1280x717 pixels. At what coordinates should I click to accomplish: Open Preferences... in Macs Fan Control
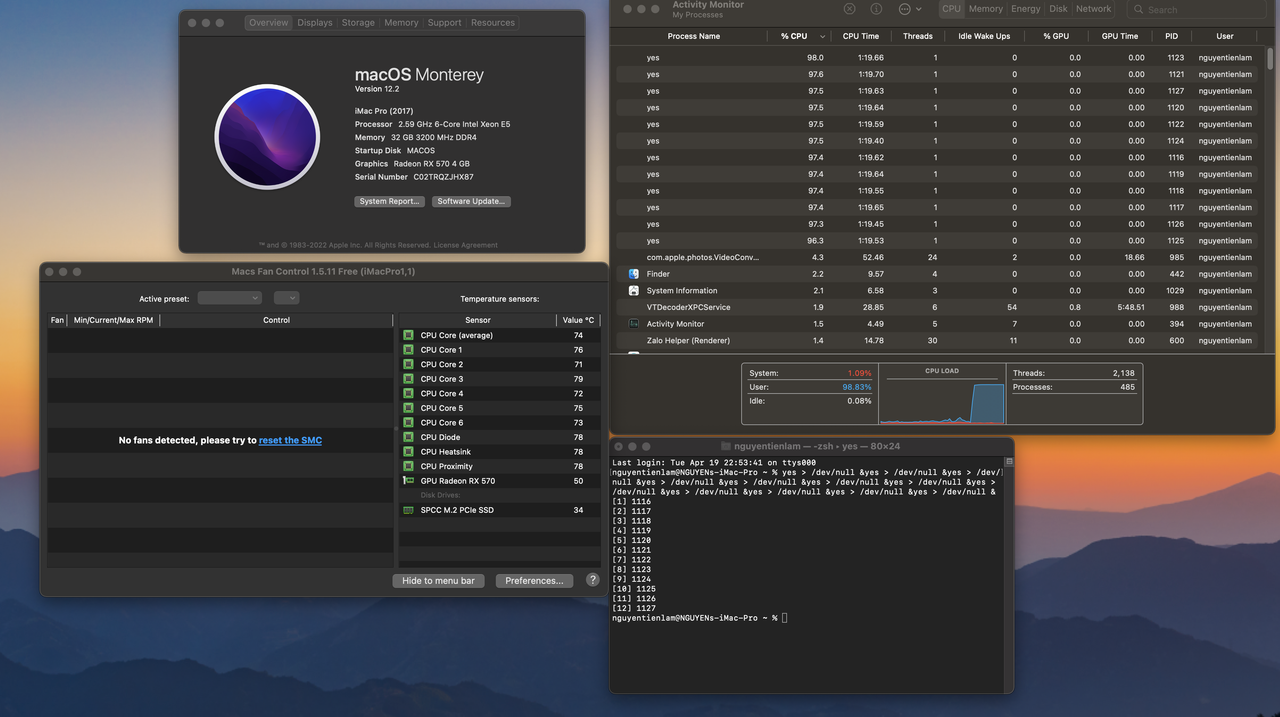click(534, 580)
